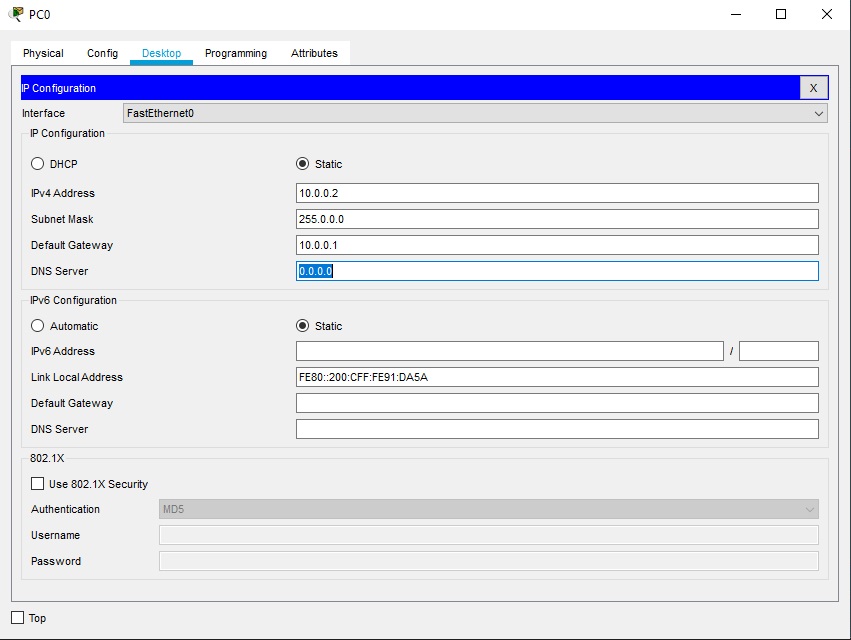851x640 pixels.
Task: Select the DHCP radio button
Action: (37, 163)
